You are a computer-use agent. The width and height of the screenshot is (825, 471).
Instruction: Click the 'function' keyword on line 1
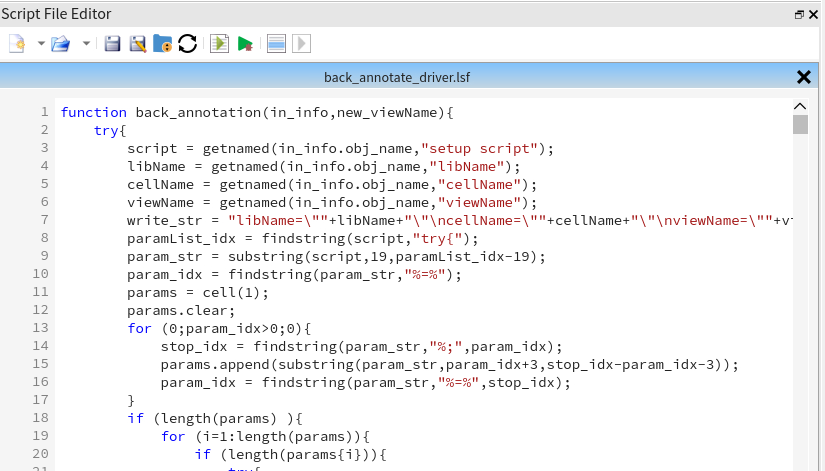tap(94, 113)
